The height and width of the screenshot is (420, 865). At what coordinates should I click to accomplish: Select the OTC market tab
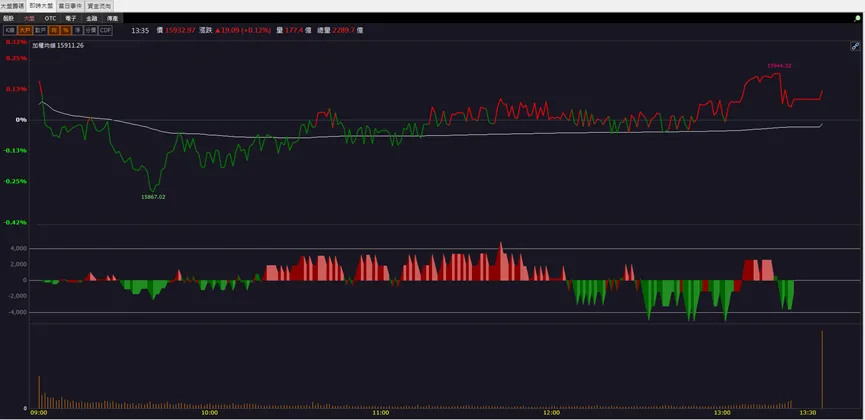pos(50,18)
